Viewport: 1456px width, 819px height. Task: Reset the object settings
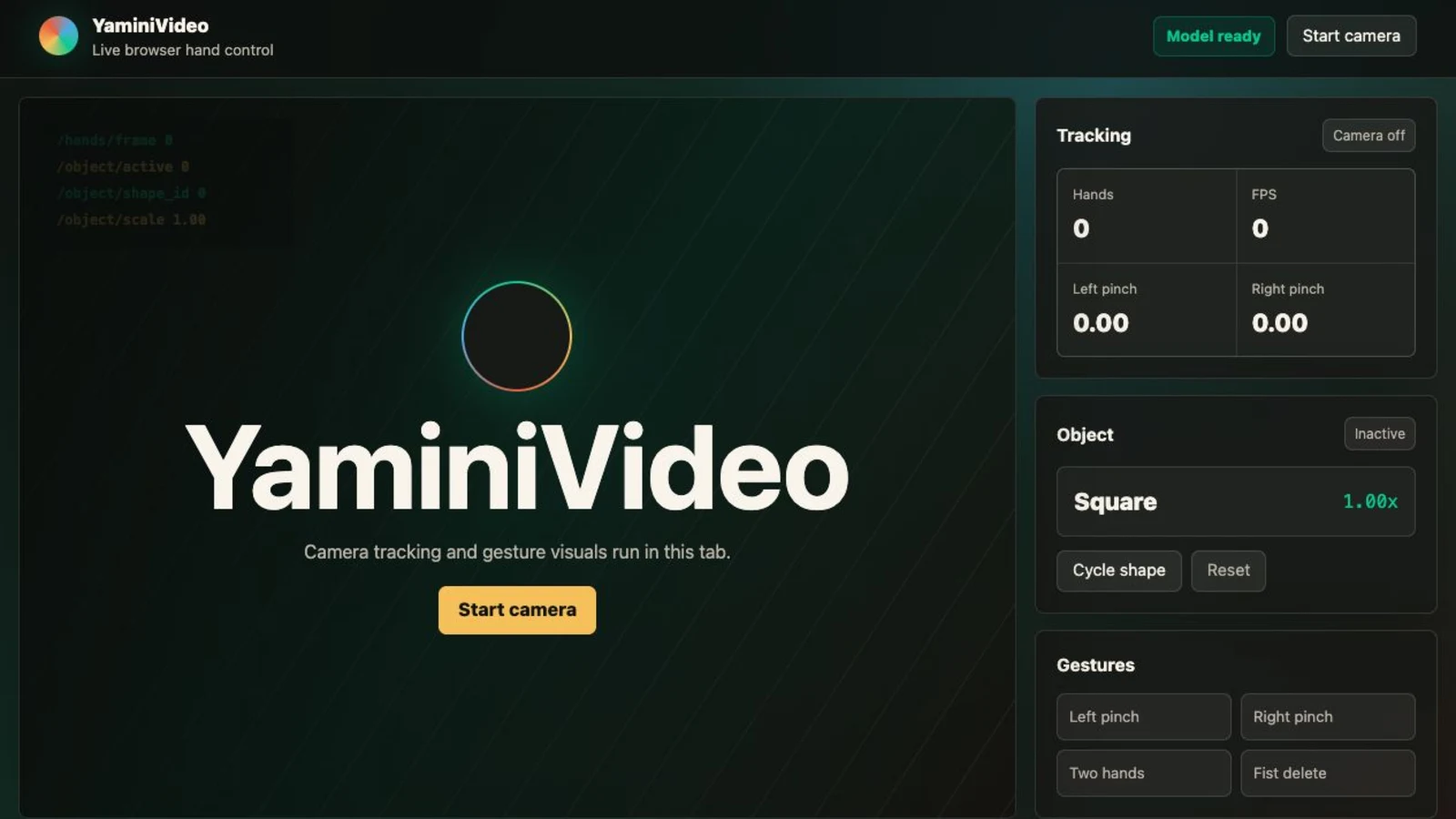pos(1228,571)
